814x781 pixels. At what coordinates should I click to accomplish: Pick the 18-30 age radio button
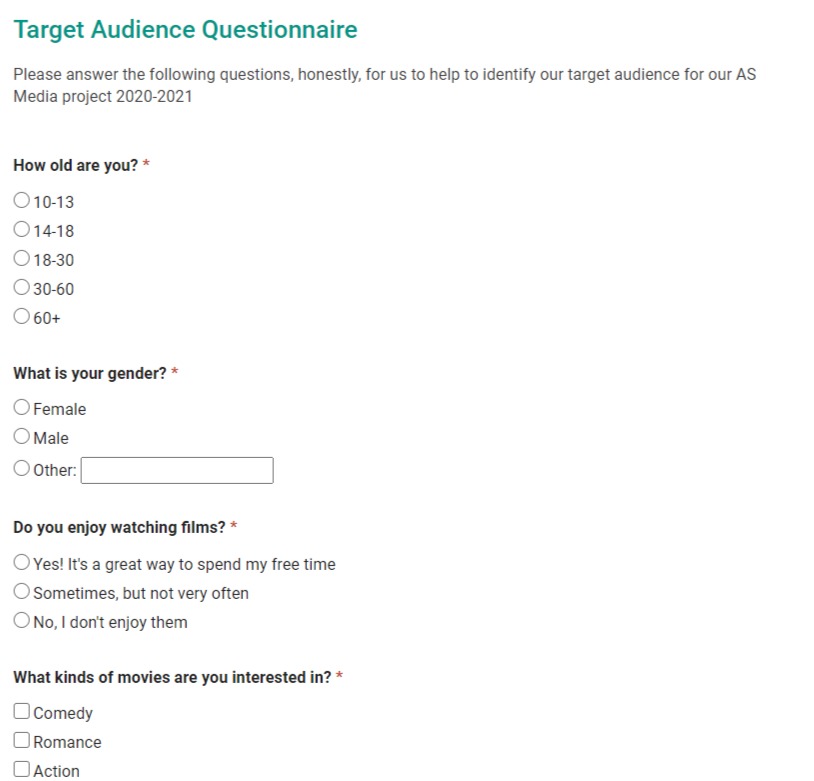(22, 259)
